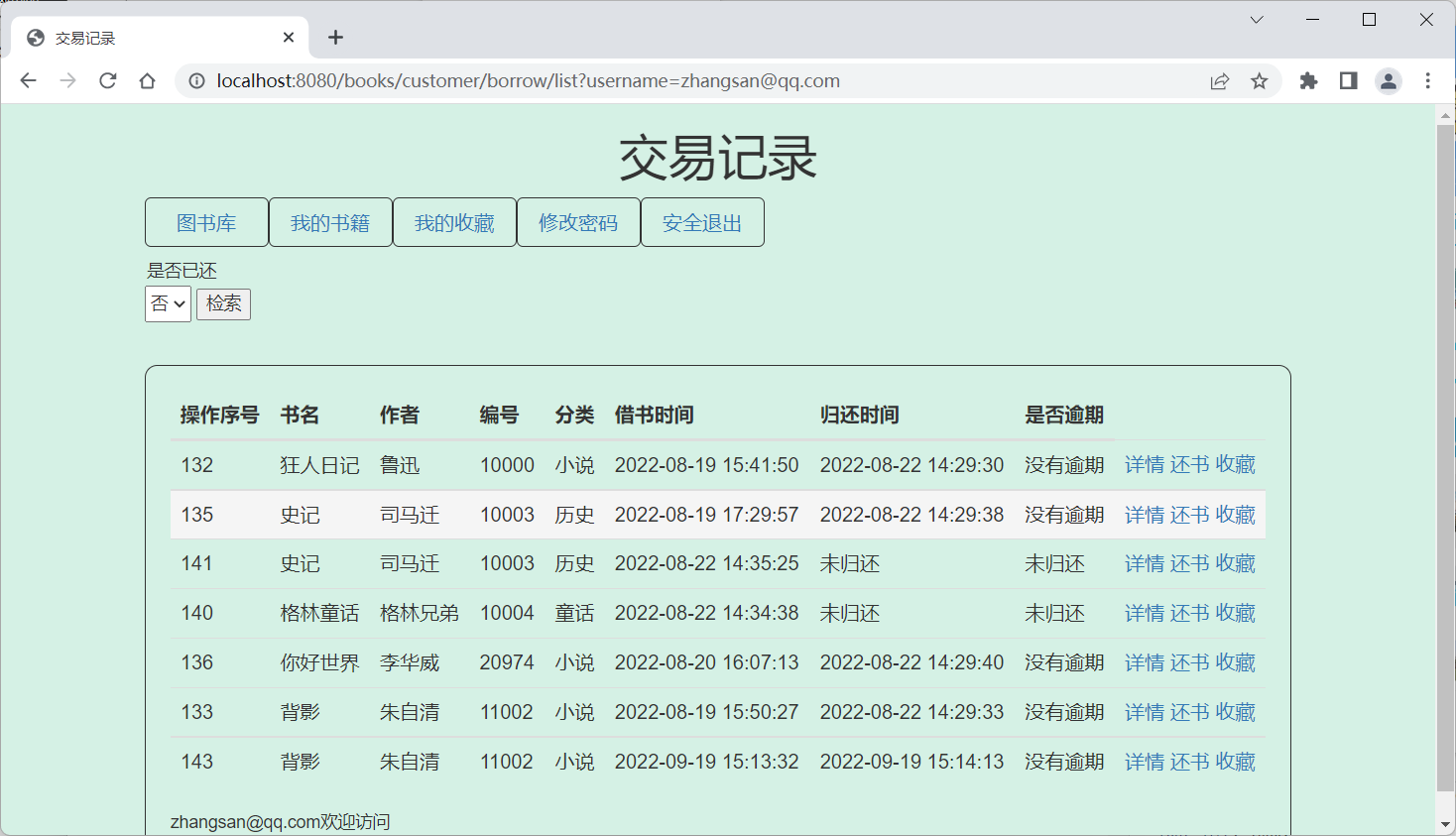
Task: Minimize the browser window
Action: (x=1313, y=20)
